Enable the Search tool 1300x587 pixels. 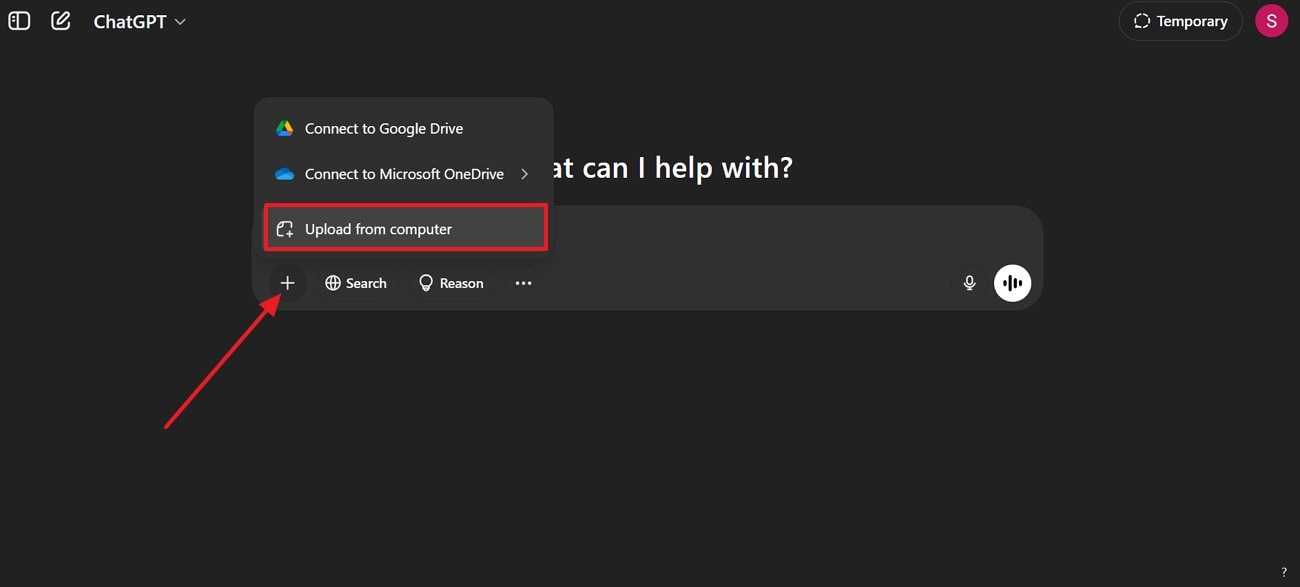point(356,282)
